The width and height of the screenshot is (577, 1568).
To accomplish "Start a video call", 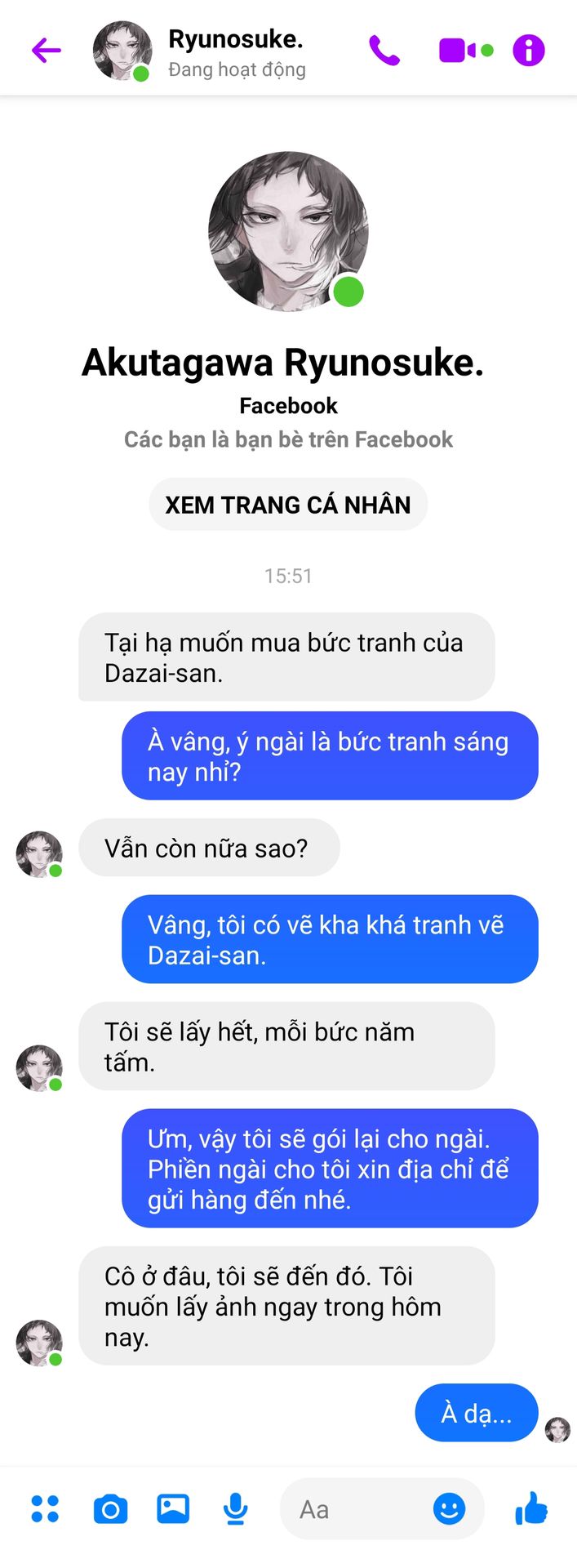I will click(466, 51).
